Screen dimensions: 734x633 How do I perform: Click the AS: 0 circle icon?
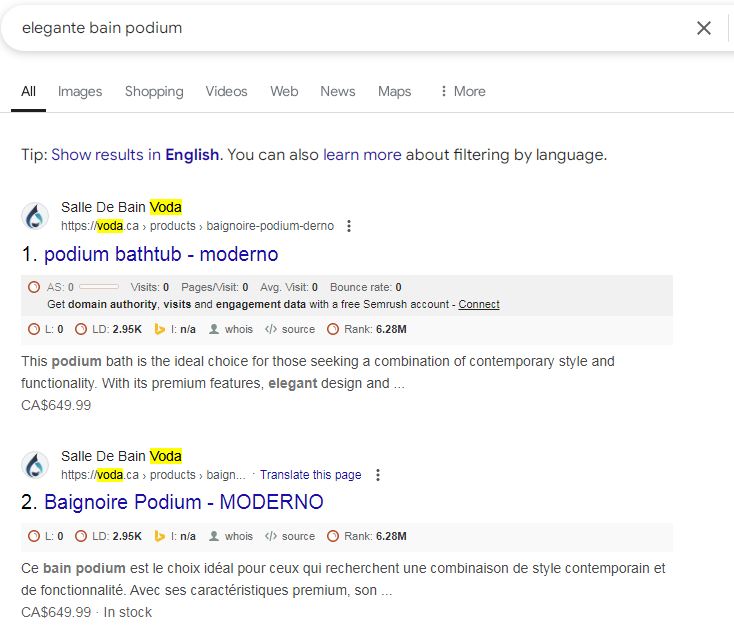pyautogui.click(x=34, y=287)
